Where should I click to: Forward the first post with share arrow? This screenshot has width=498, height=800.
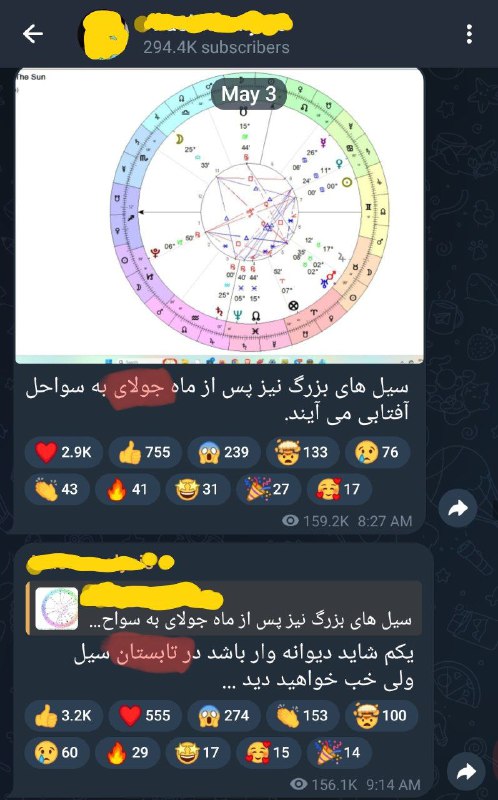pos(458,508)
